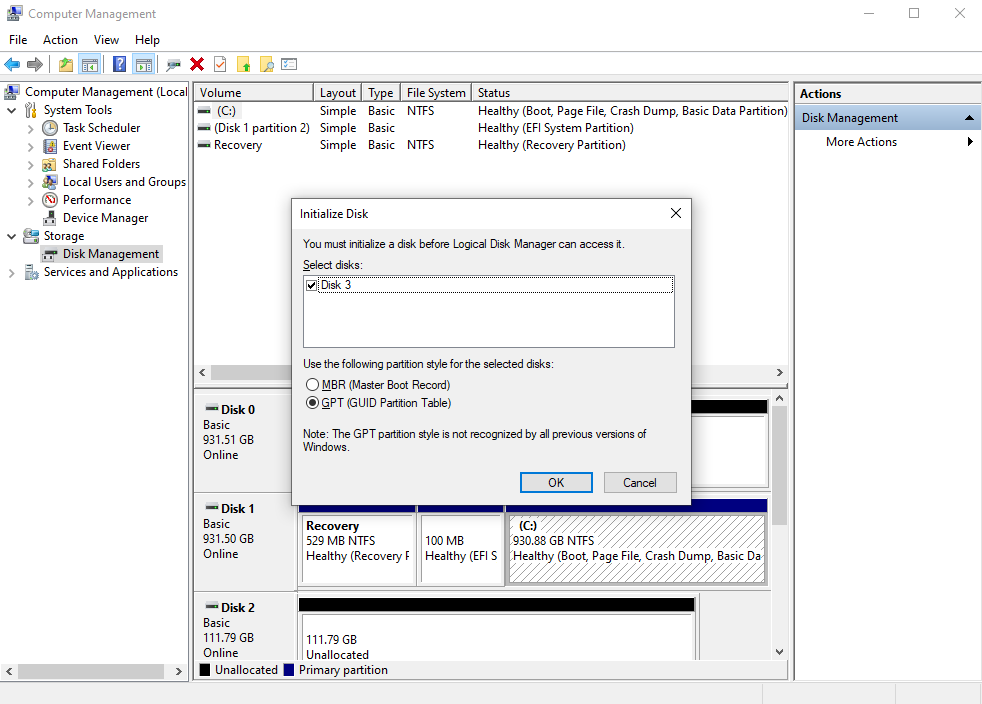Click down arrow of disk map scrollbar
Image resolution: width=982 pixels, height=704 pixels.
tap(779, 652)
